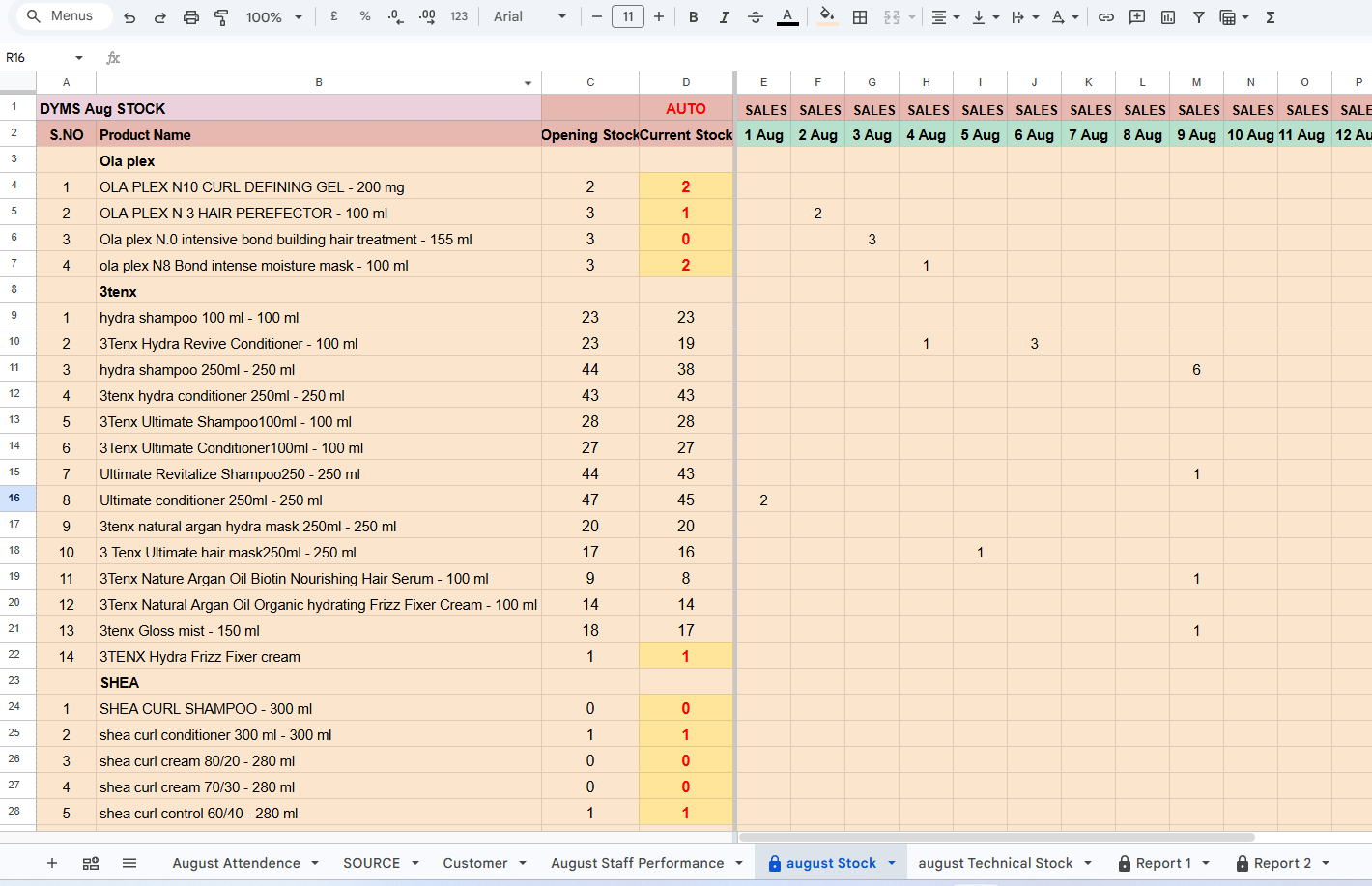Click the Redo arrow icon
The width and height of the screenshot is (1372, 886).
click(160, 17)
